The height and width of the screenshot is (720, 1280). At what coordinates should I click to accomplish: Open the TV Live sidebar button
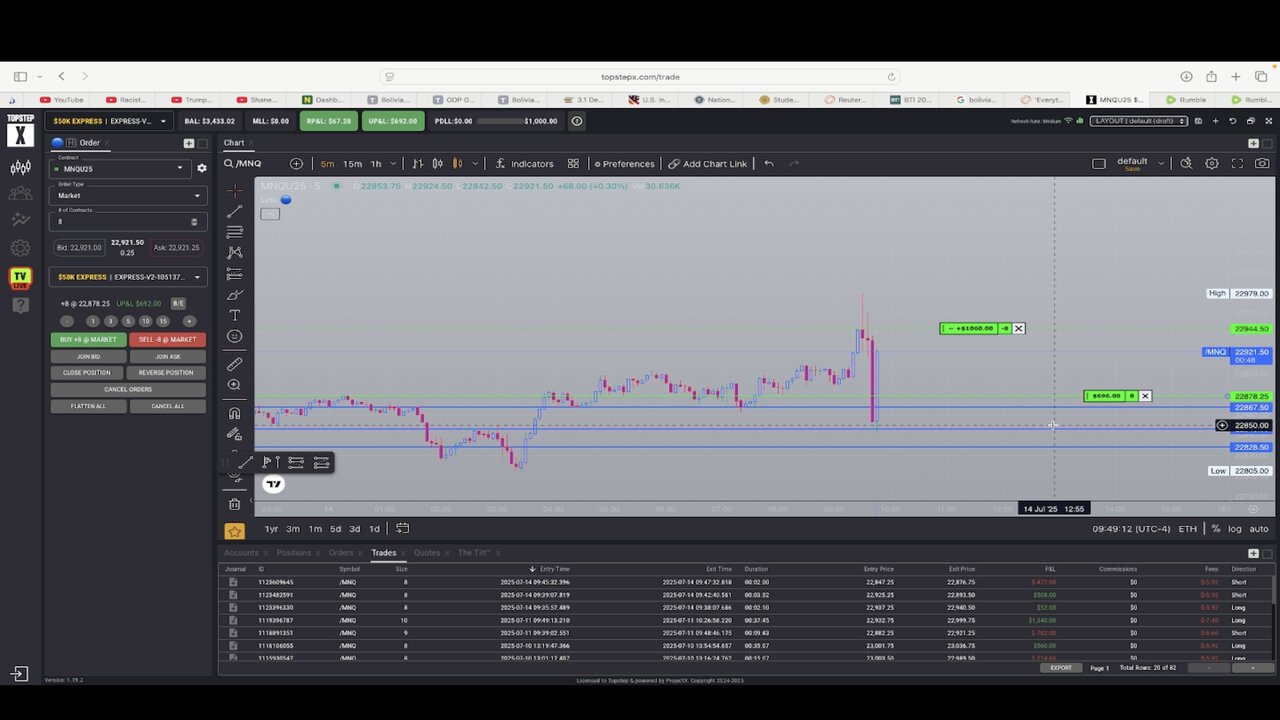[20, 278]
